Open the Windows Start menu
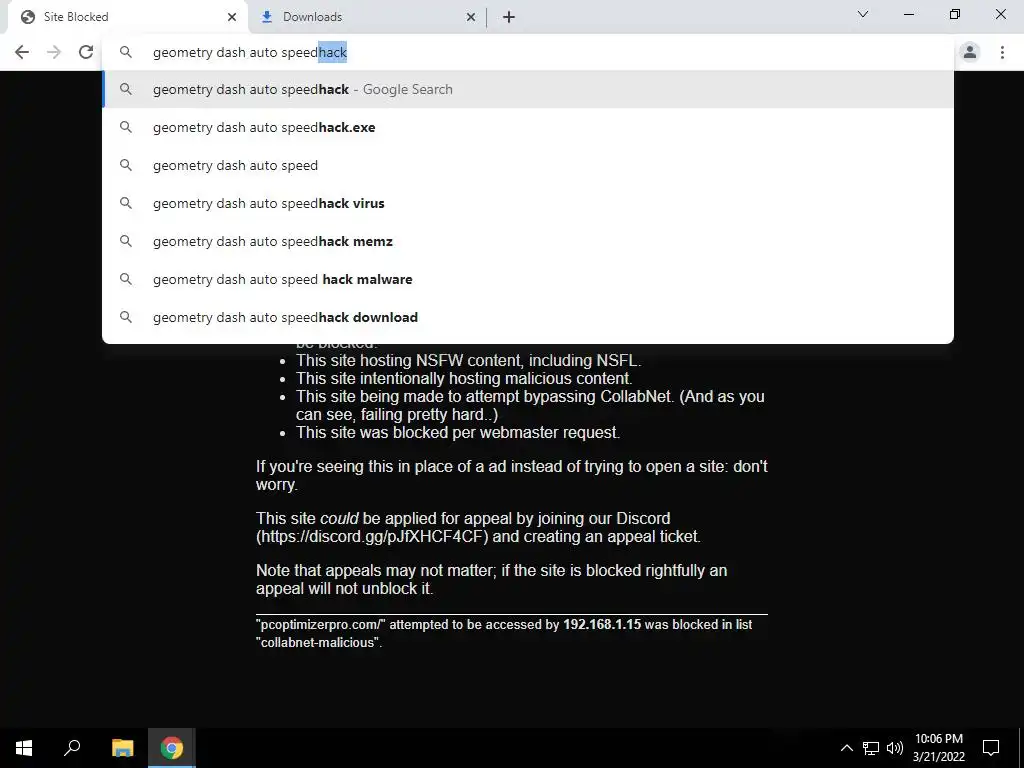Viewport: 1024px width, 768px height. click(24, 748)
